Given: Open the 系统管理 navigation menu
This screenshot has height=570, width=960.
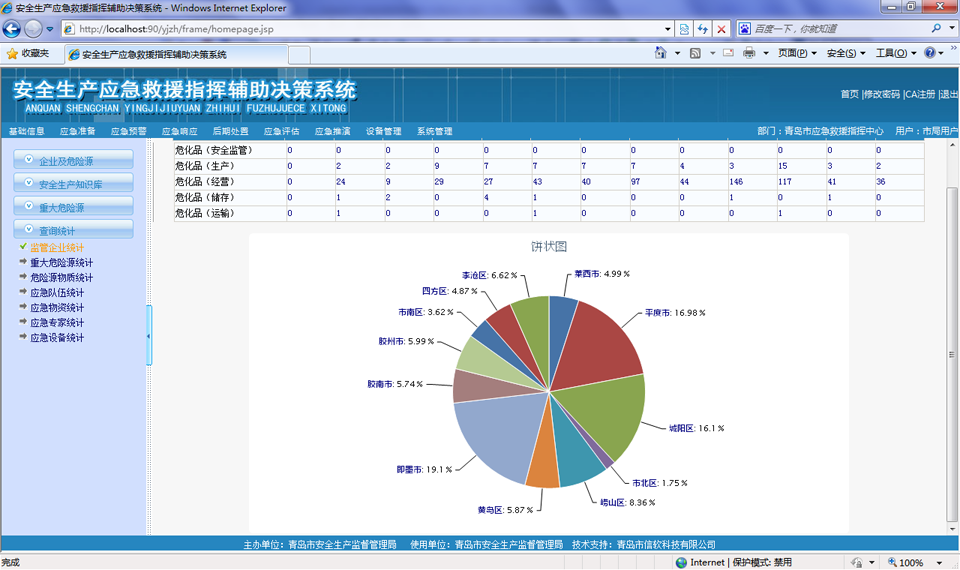Looking at the screenshot, I should [435, 131].
